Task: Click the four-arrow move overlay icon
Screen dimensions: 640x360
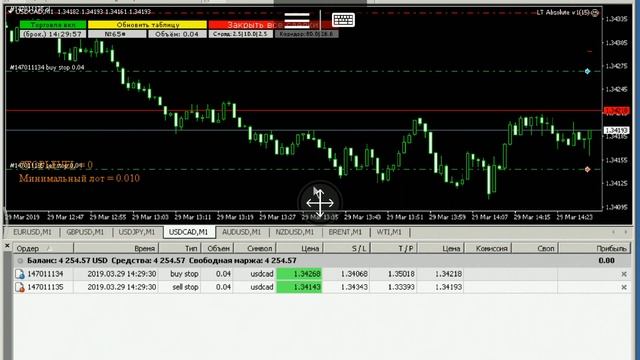Action: click(x=320, y=202)
